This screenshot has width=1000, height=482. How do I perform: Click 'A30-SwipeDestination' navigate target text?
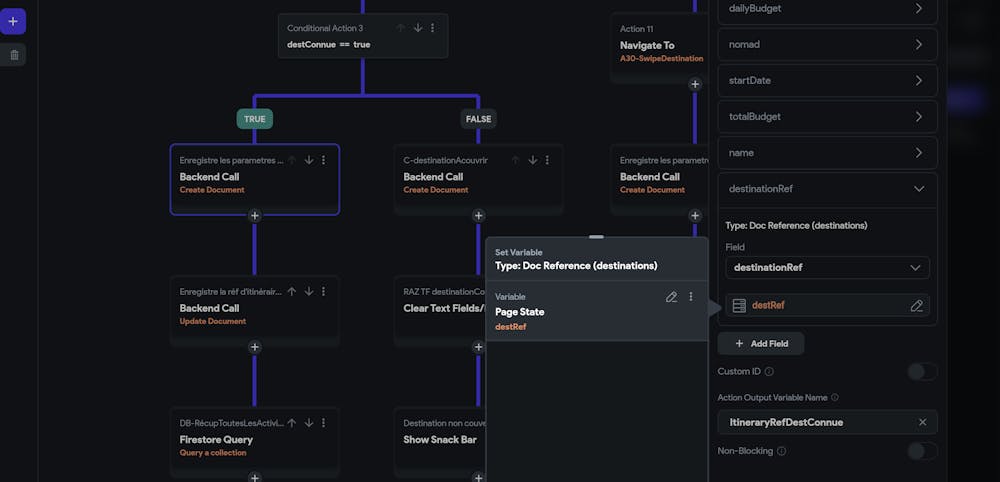click(x=661, y=59)
